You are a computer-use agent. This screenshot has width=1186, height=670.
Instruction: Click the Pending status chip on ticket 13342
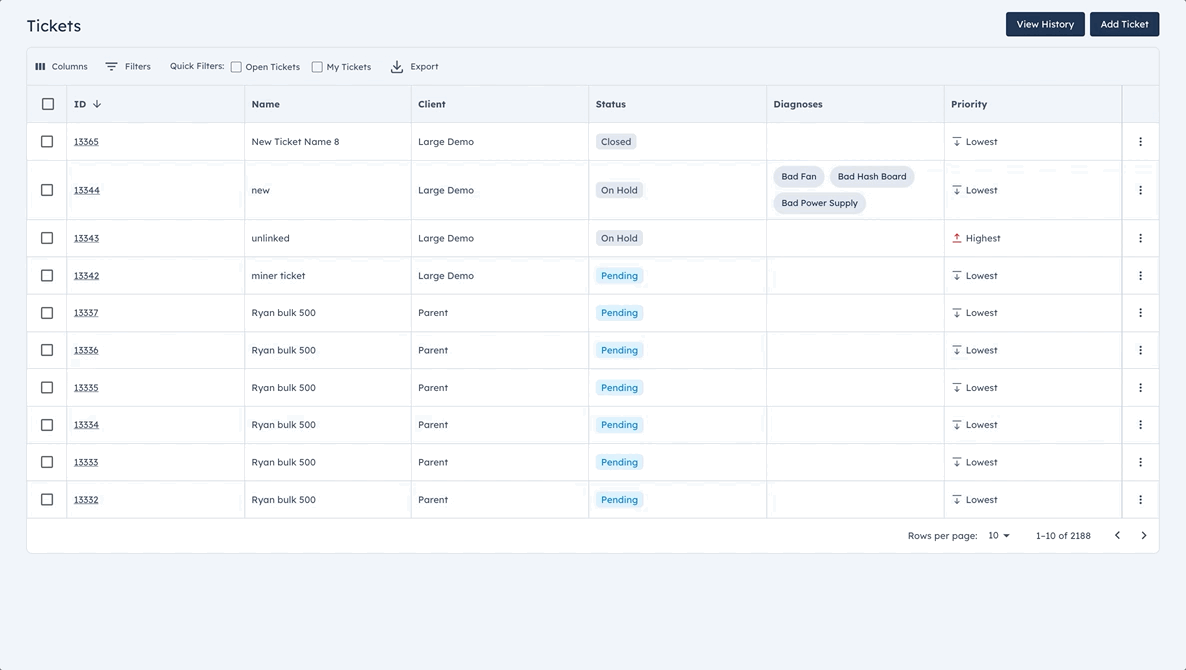619,275
